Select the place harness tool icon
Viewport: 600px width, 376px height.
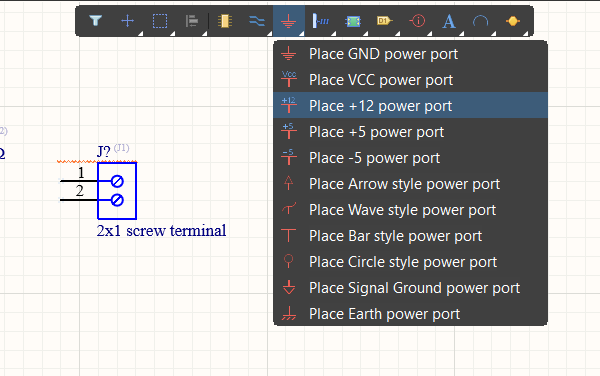pos(321,21)
